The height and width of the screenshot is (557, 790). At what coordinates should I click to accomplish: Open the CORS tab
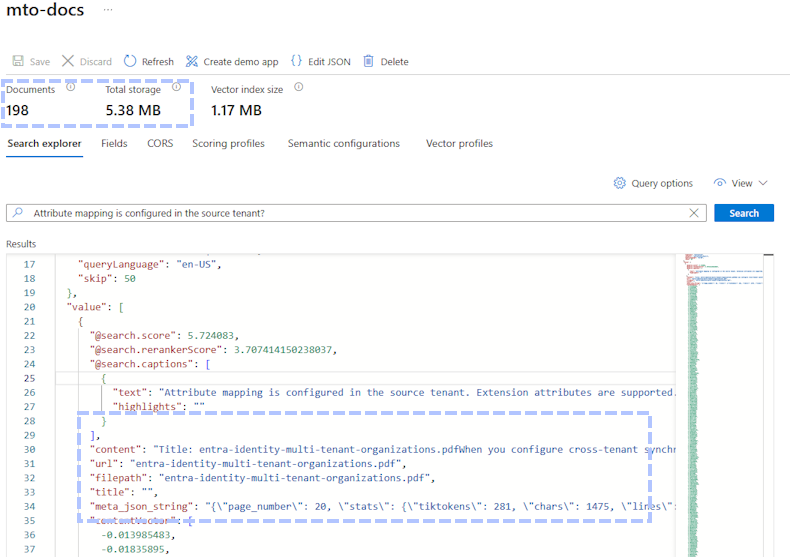click(160, 143)
